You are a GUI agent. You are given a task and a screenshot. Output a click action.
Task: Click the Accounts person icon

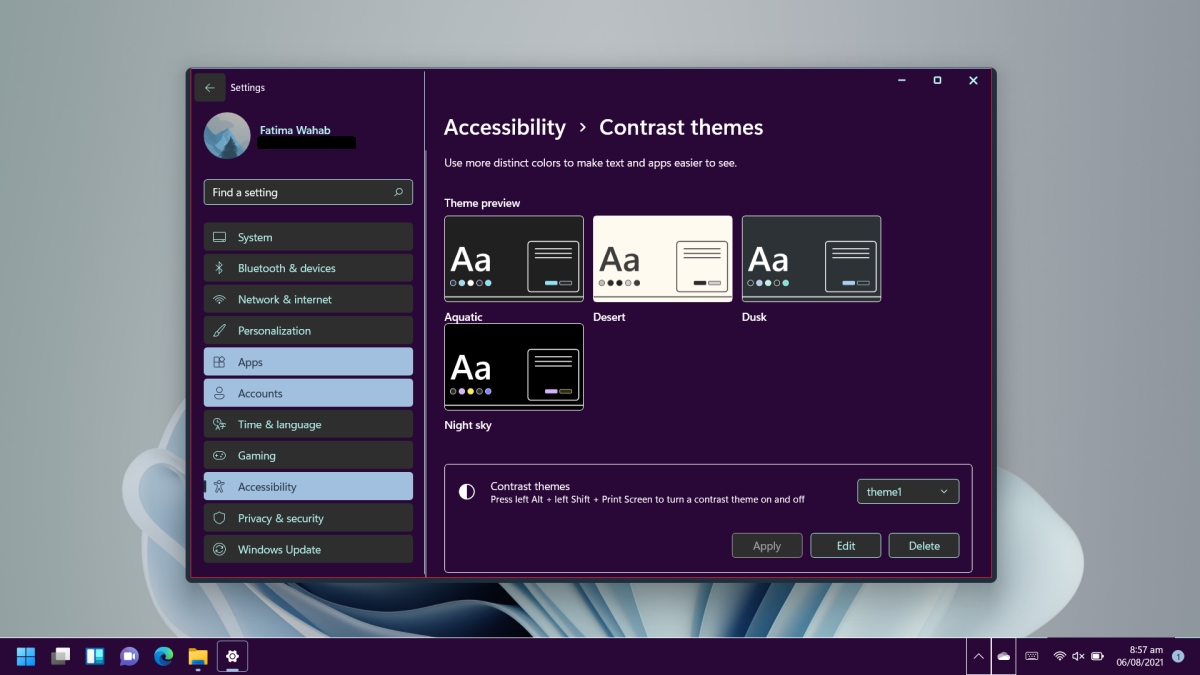pyautogui.click(x=219, y=393)
